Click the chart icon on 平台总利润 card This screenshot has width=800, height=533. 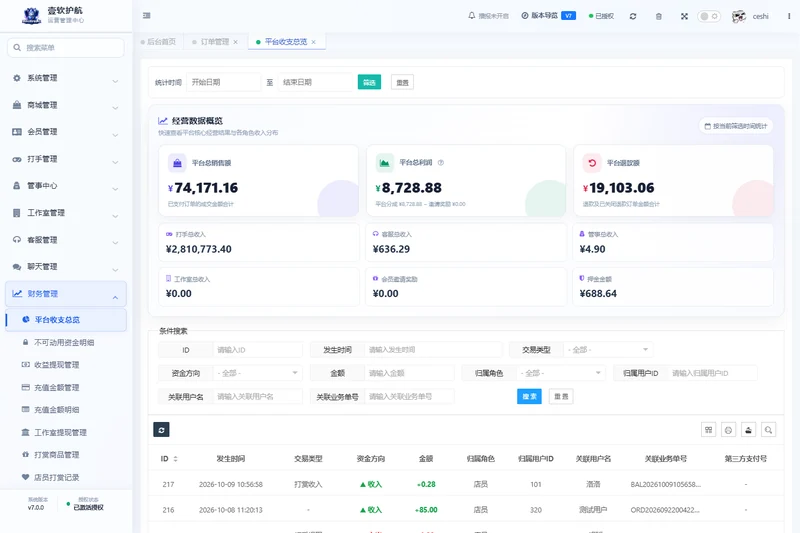[x=385, y=163]
